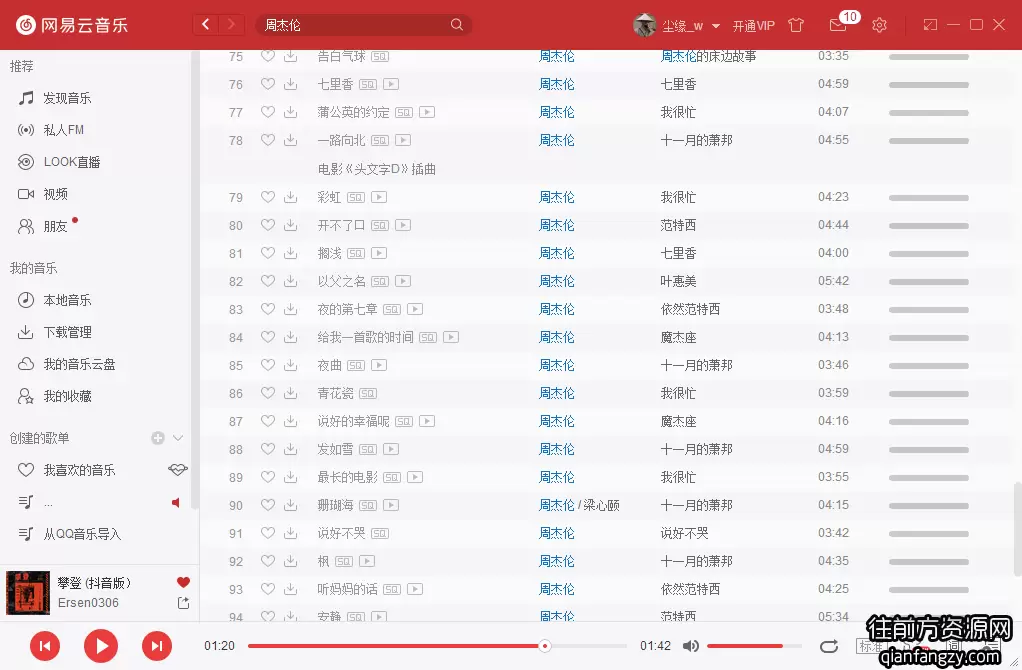The image size is (1022, 670).
Task: Like song 以父之名 with heart
Action: point(267,280)
